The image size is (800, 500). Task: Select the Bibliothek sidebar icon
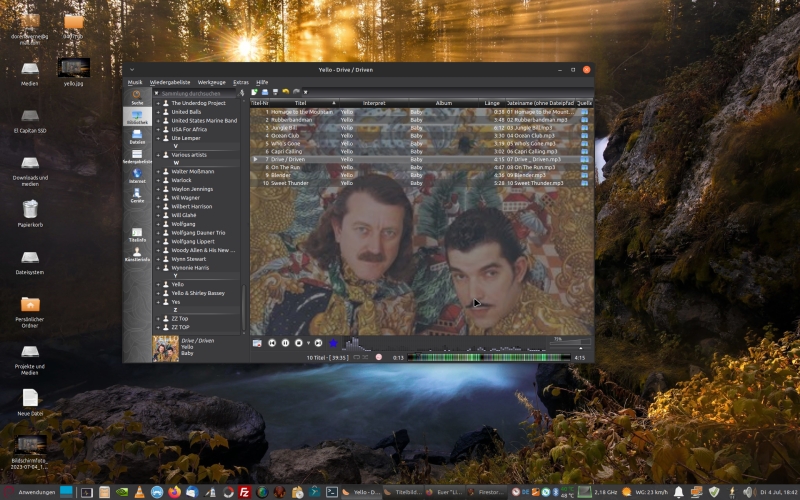pyautogui.click(x=137, y=116)
